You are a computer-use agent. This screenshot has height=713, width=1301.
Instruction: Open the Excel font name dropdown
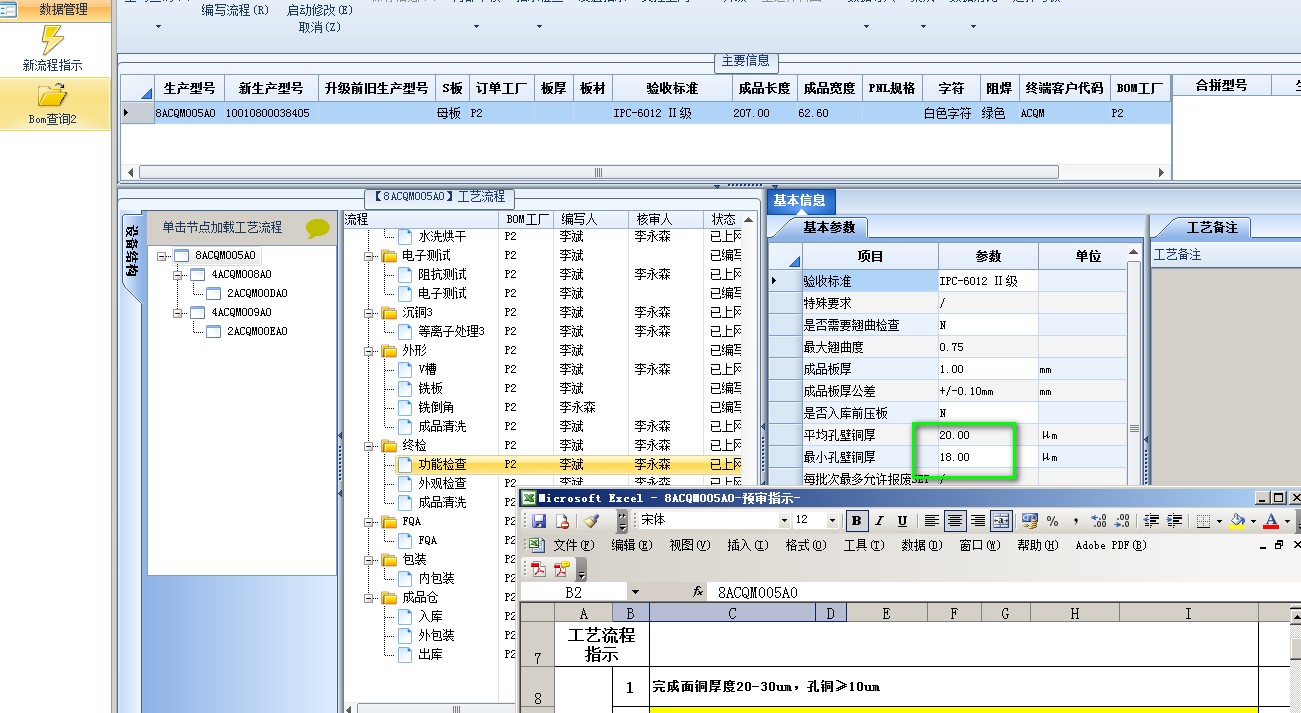[784, 521]
